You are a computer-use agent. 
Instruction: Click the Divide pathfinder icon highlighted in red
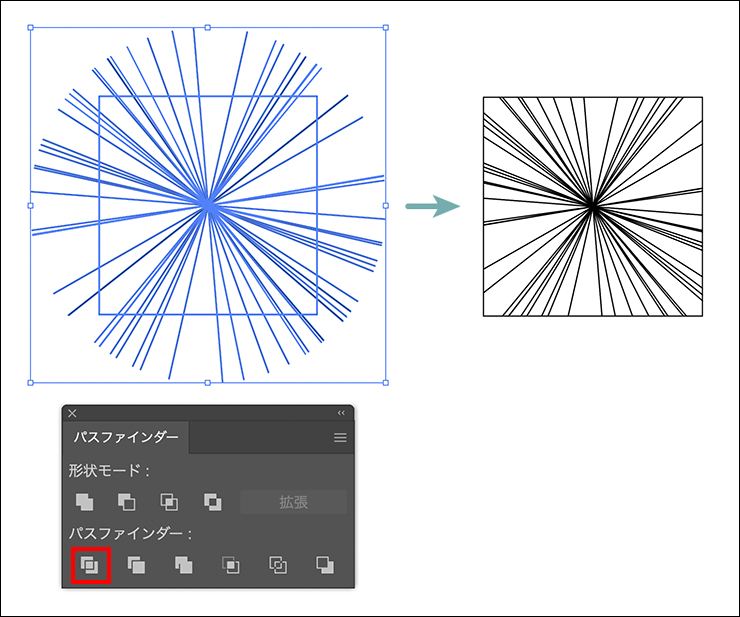click(90, 565)
